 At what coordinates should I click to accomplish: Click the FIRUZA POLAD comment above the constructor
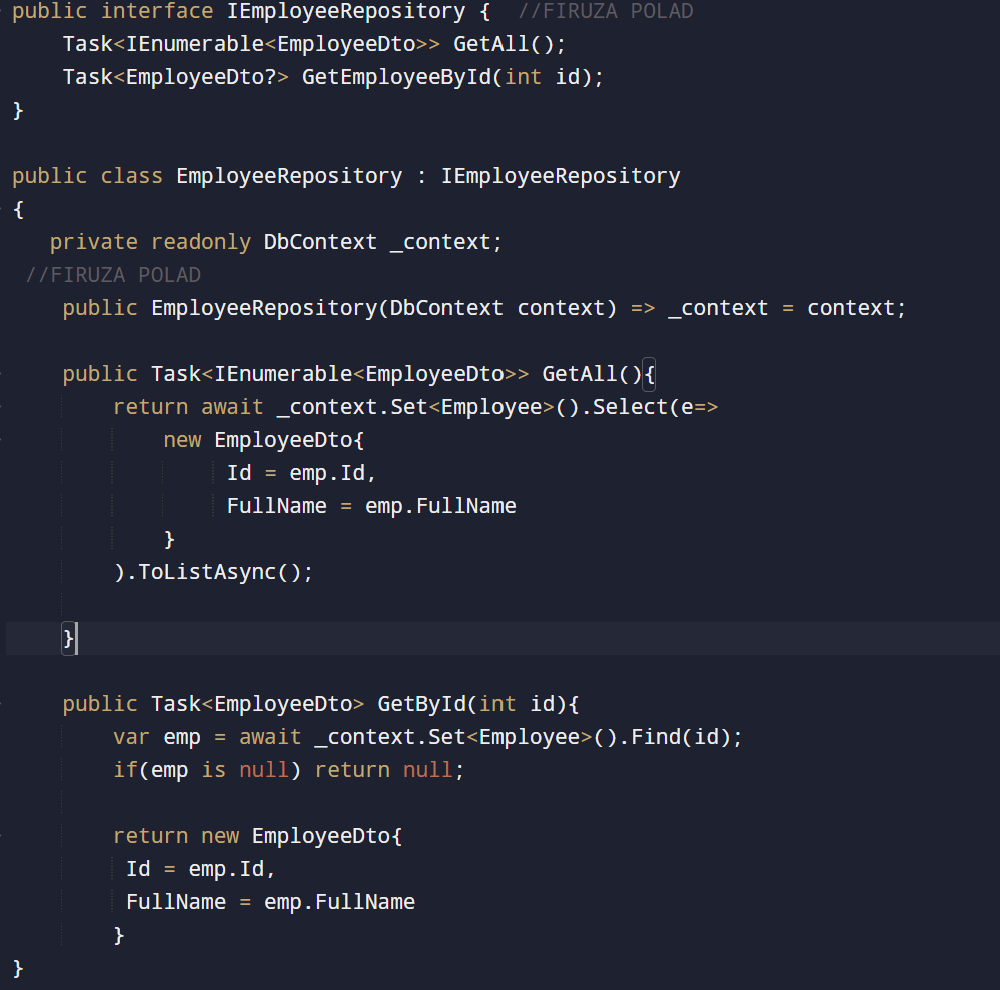click(113, 275)
